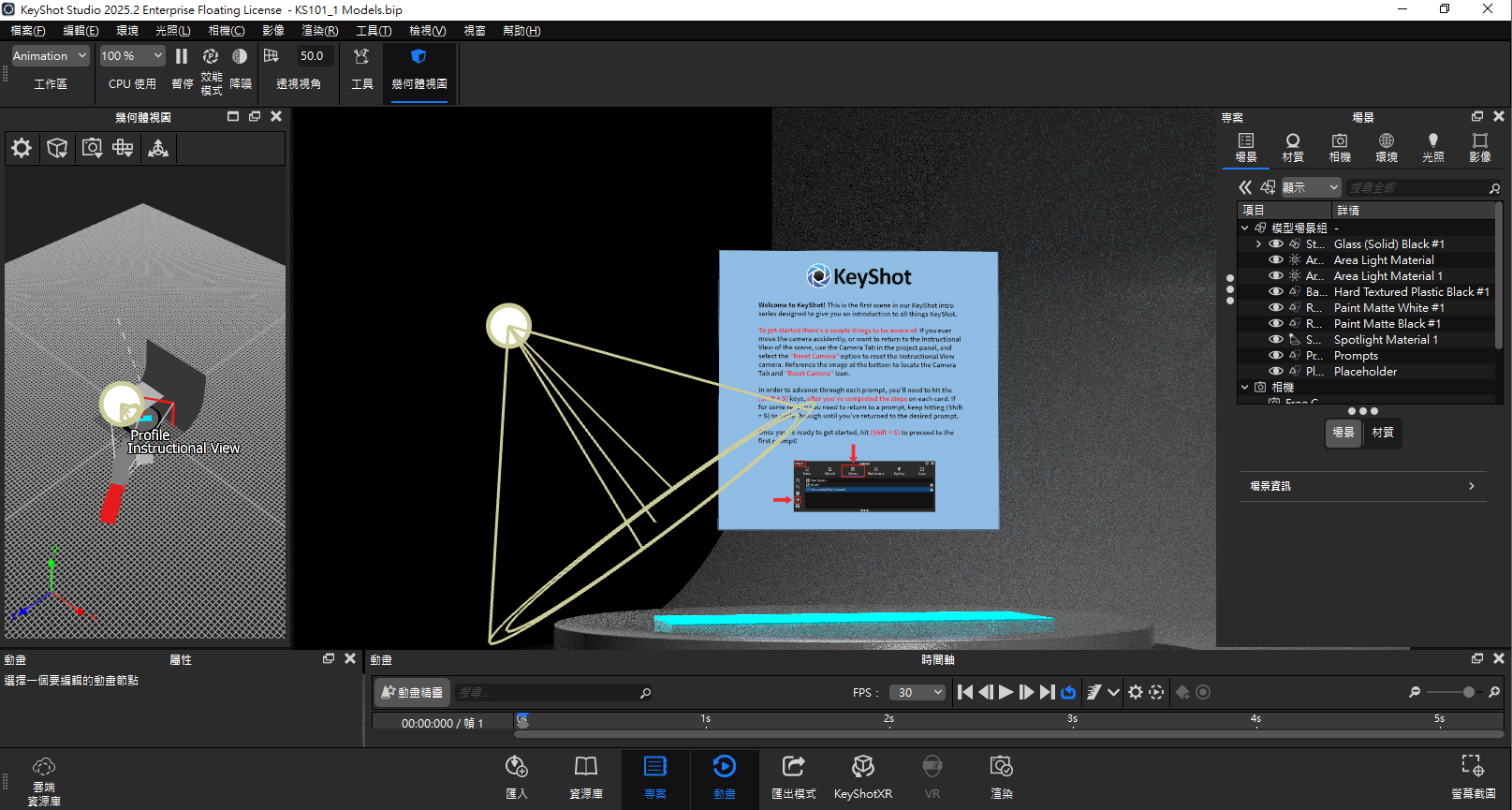
Task: Open camera selection icon in Geometry View
Action: pyautogui.click(x=92, y=148)
